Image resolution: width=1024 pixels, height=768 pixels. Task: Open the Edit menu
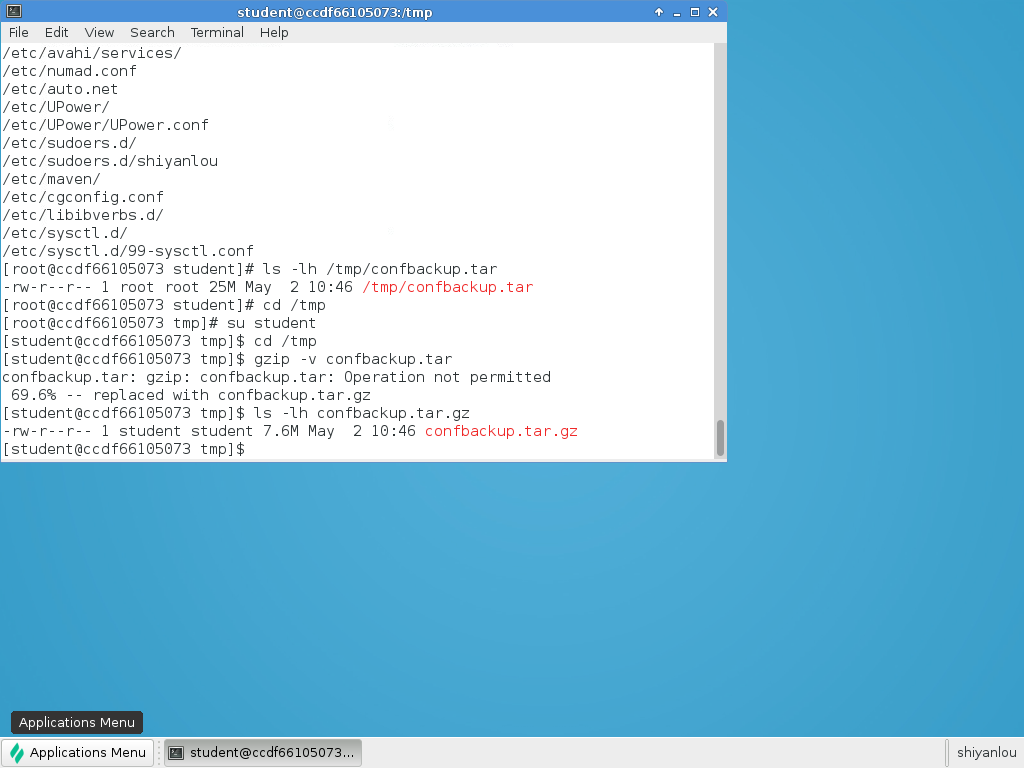pos(56,32)
